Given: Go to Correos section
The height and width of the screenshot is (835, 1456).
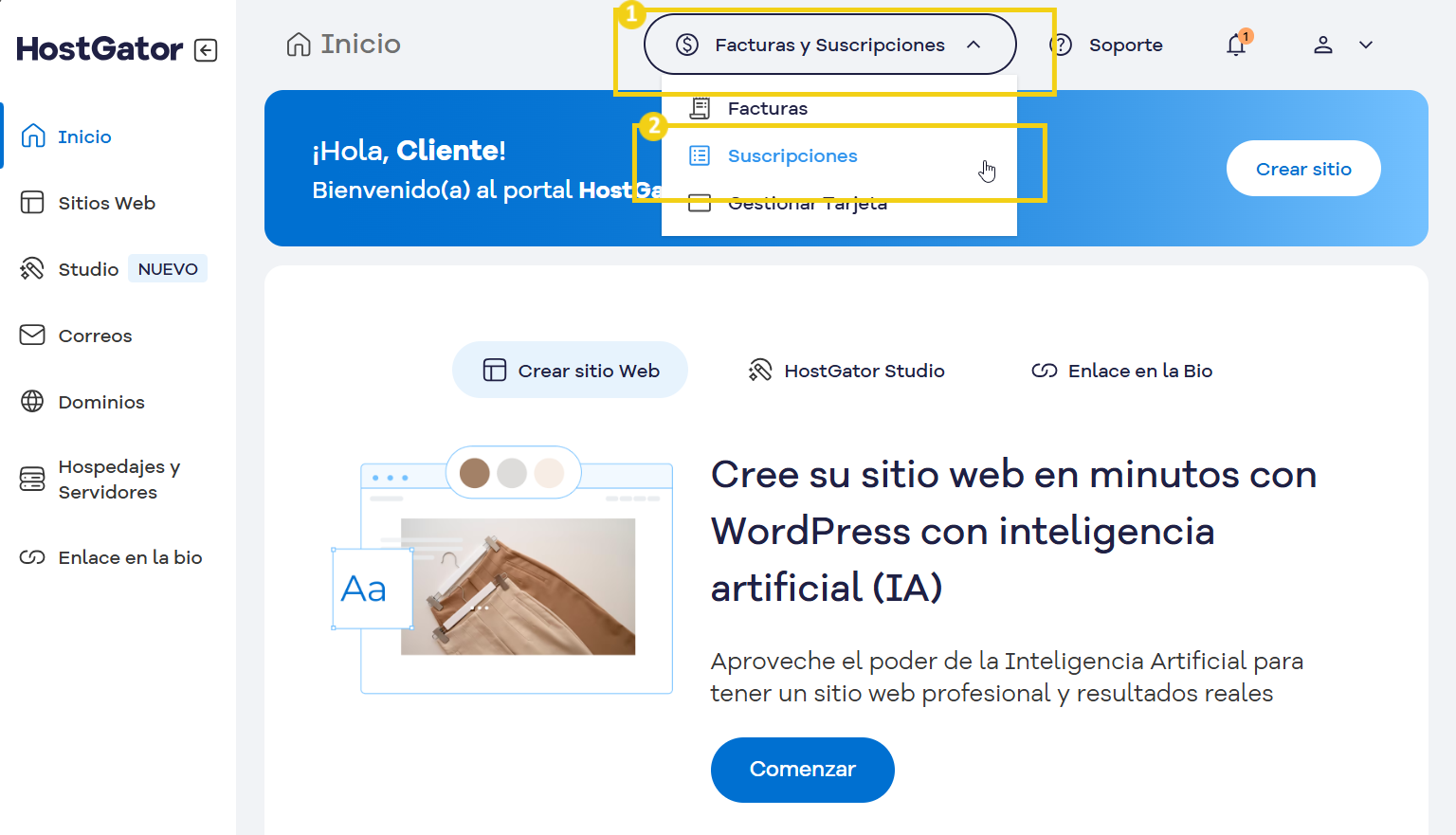Looking at the screenshot, I should (95, 336).
